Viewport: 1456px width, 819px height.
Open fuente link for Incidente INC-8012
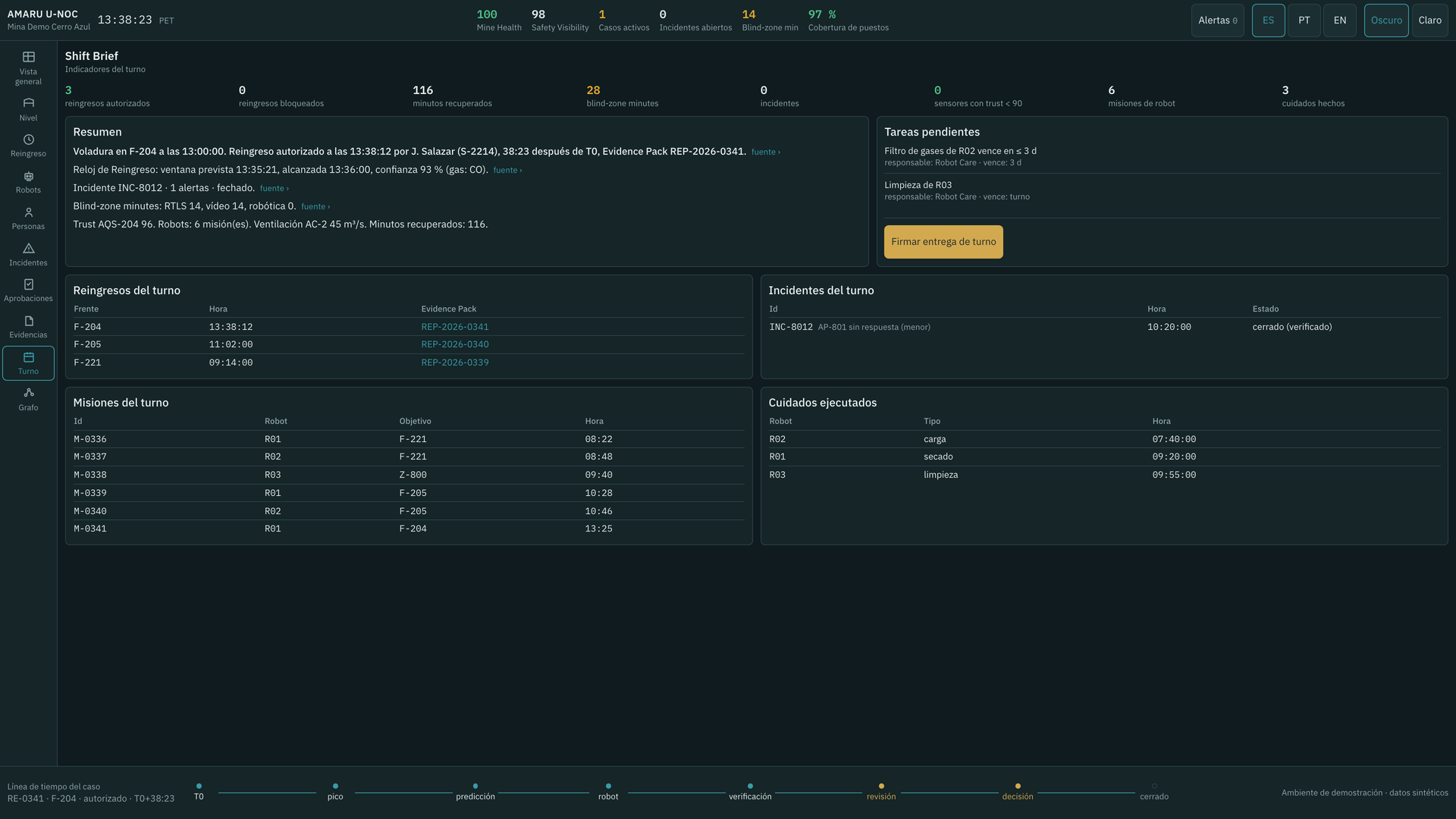pos(274,189)
